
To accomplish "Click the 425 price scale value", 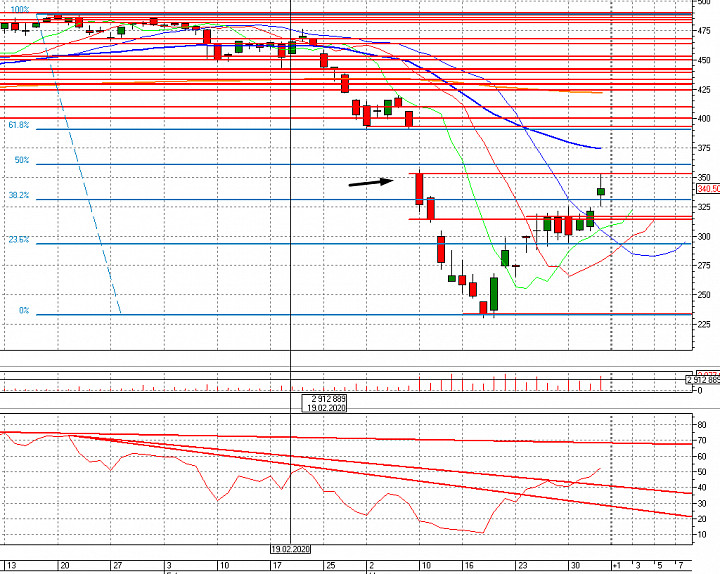I will (x=703, y=90).
